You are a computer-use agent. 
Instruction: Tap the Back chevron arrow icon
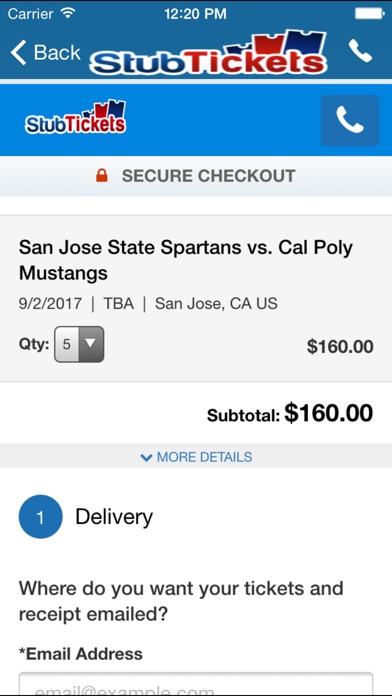[x=19, y=52]
